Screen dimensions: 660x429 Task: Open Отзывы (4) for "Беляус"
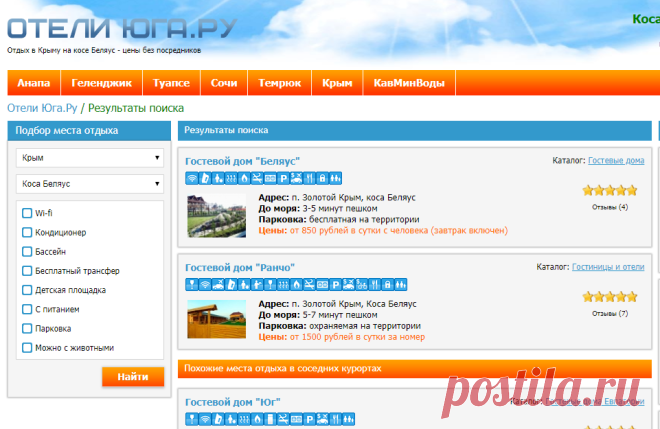[x=610, y=207]
